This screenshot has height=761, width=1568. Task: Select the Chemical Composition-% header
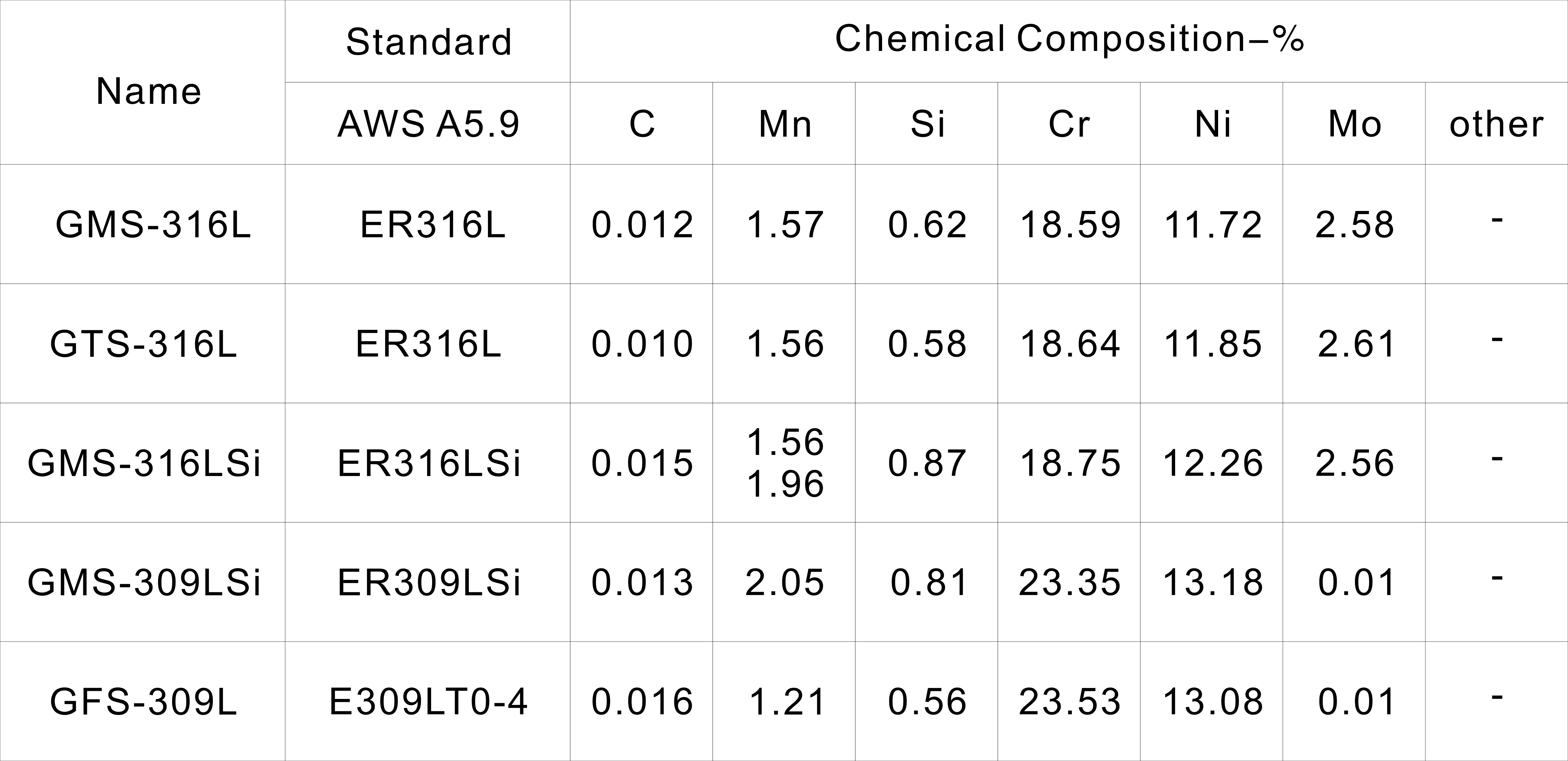pos(1069,39)
